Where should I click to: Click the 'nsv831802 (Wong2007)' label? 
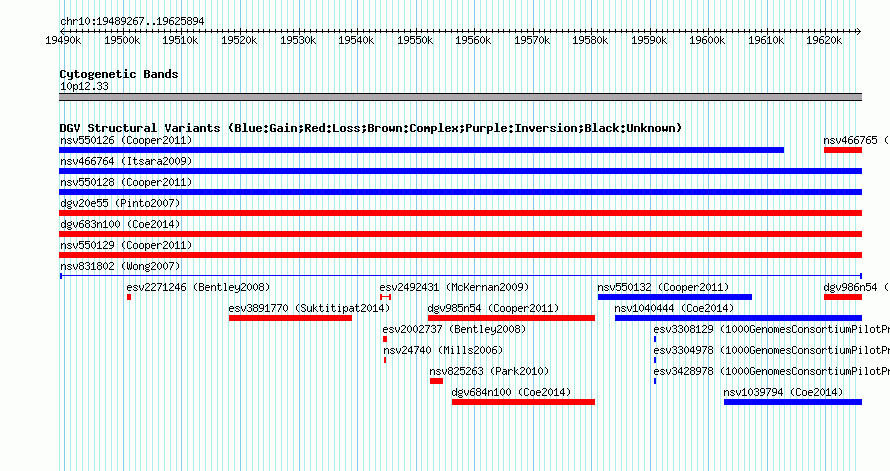(120, 266)
